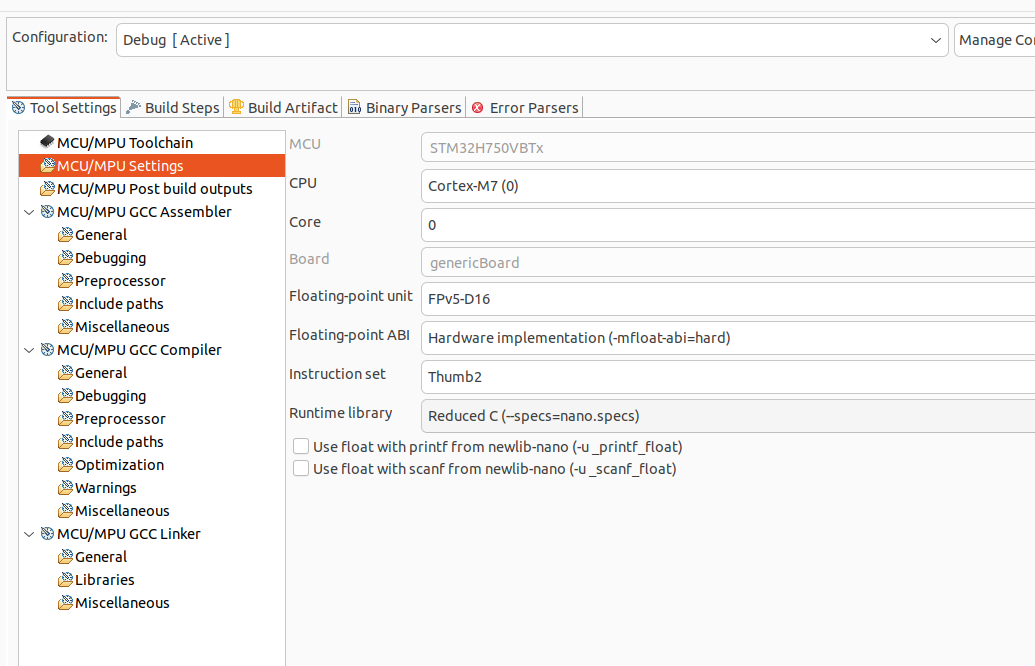This screenshot has width=1035, height=666.
Task: Click the Tool Settings tab gear icon
Action: click(x=18, y=108)
